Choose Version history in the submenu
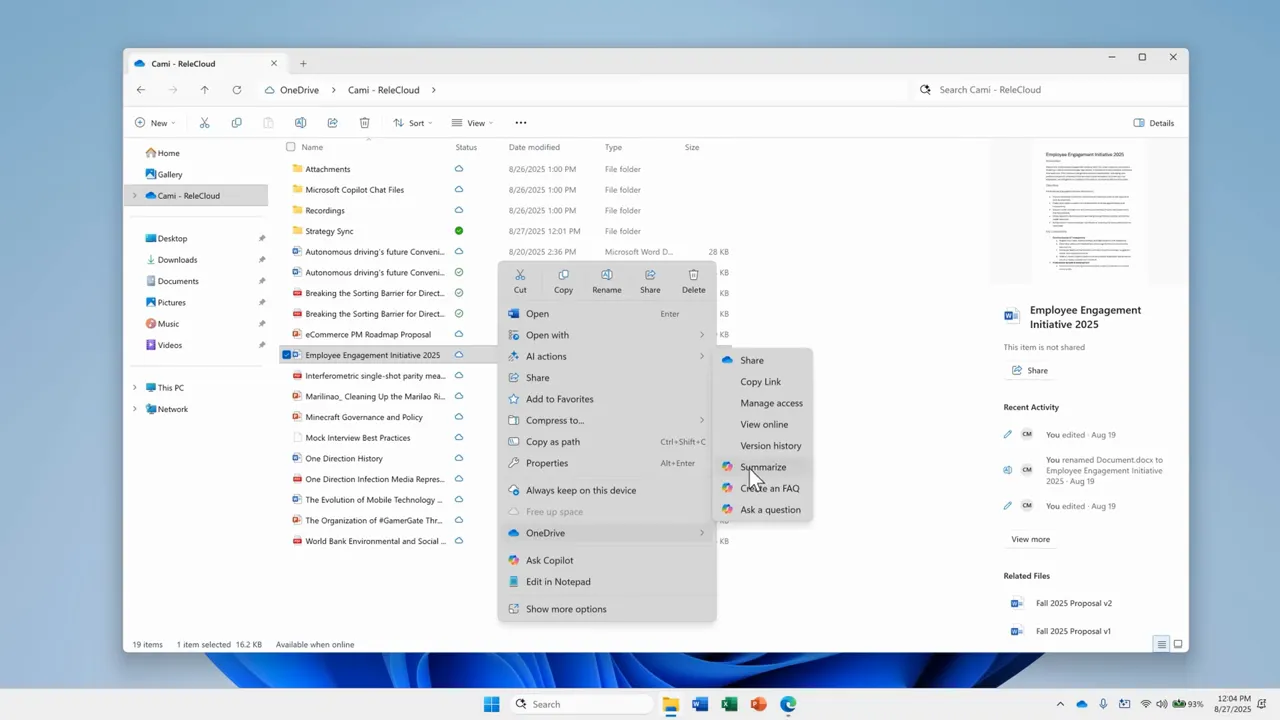 (x=762, y=446)
